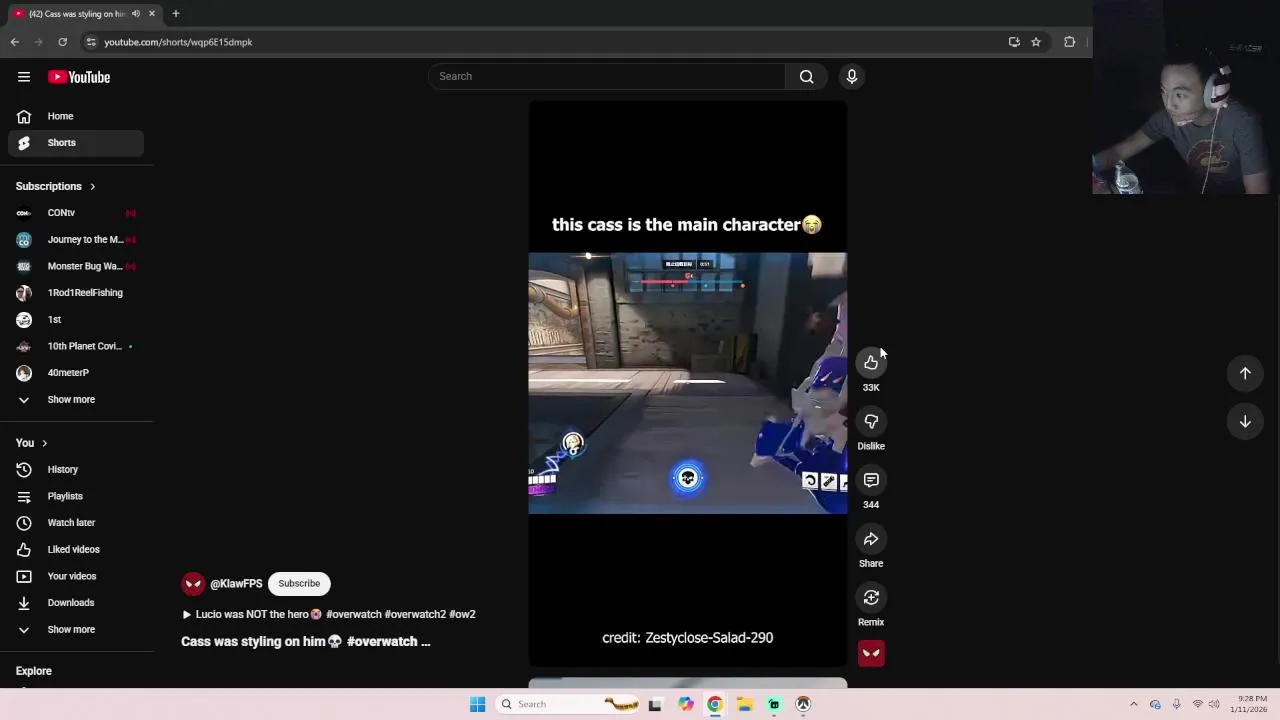Open the CONtv subscription
The image size is (1280, 720).
tap(76, 213)
